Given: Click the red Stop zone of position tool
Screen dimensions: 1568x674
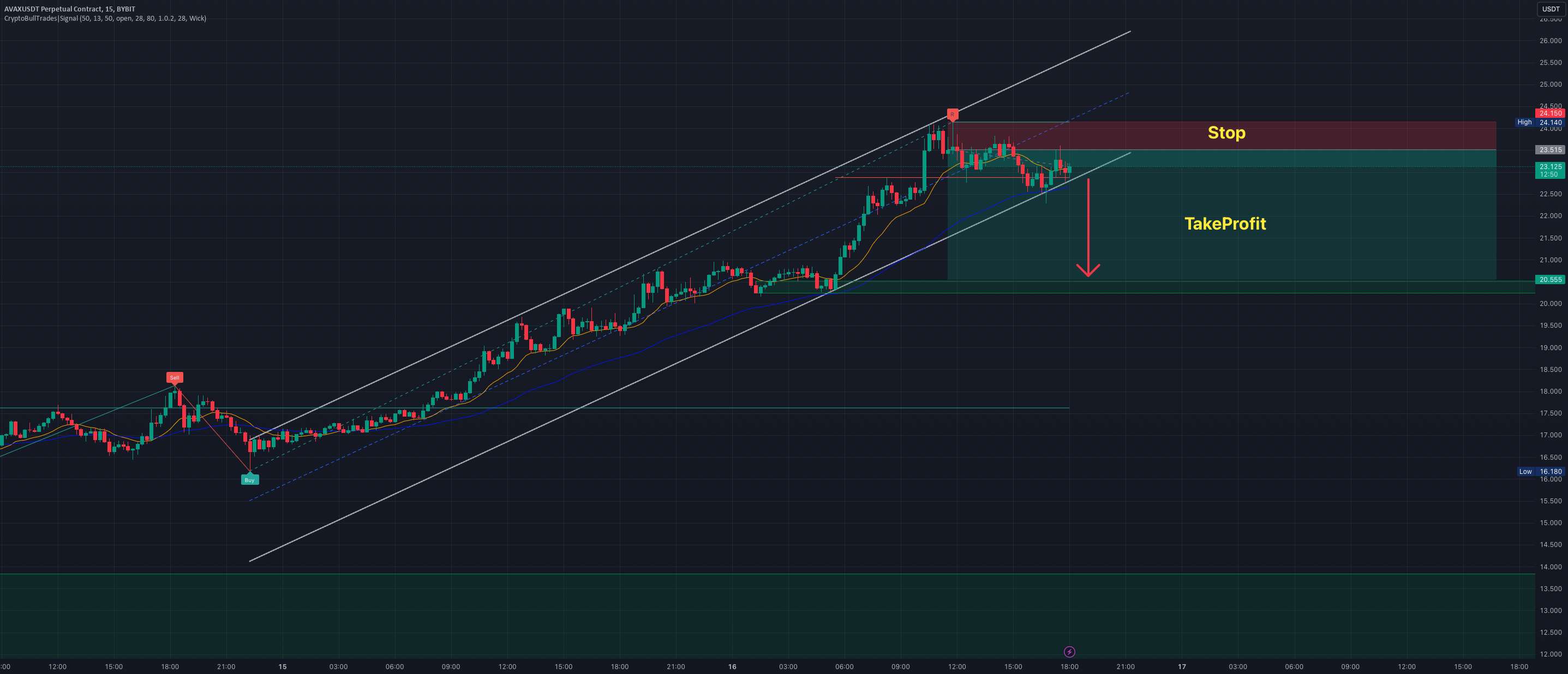Looking at the screenshot, I should coord(1222,136).
